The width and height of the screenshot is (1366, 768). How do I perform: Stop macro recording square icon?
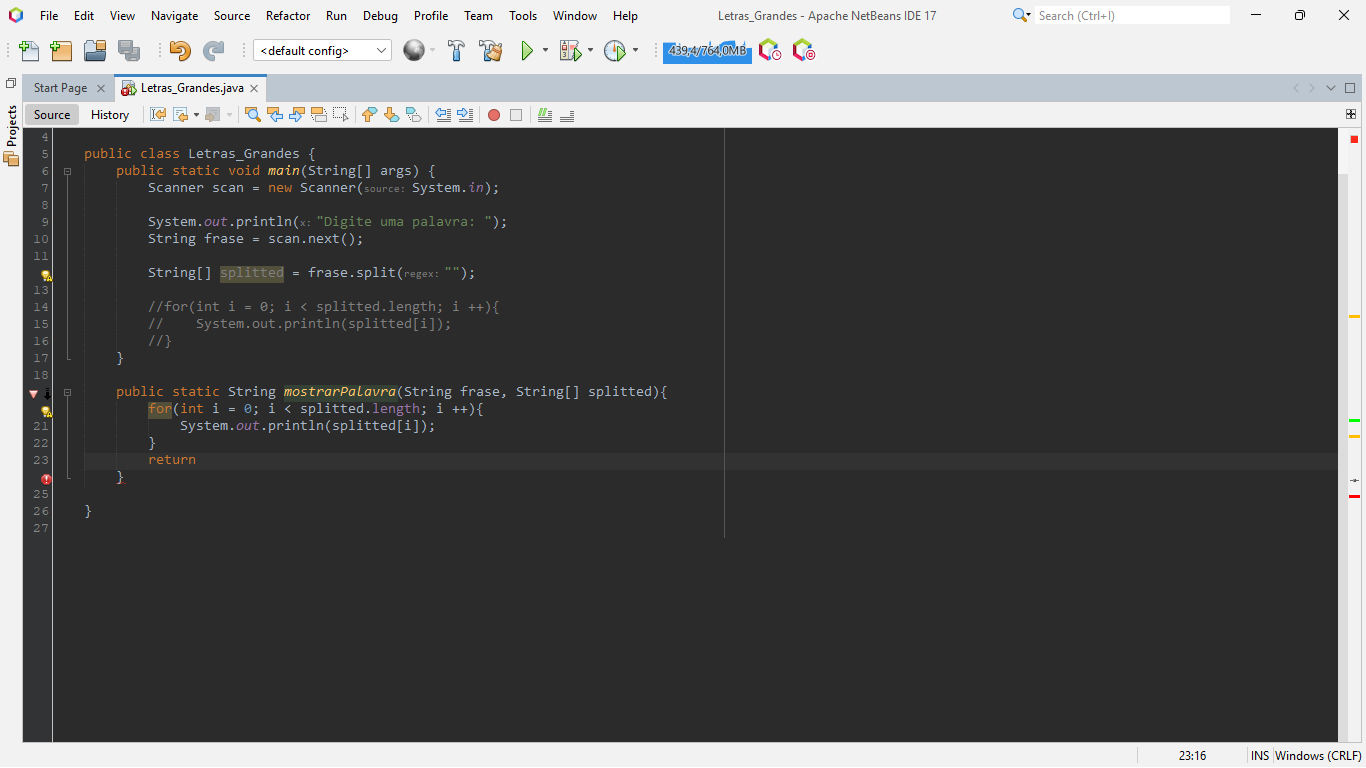coord(516,115)
